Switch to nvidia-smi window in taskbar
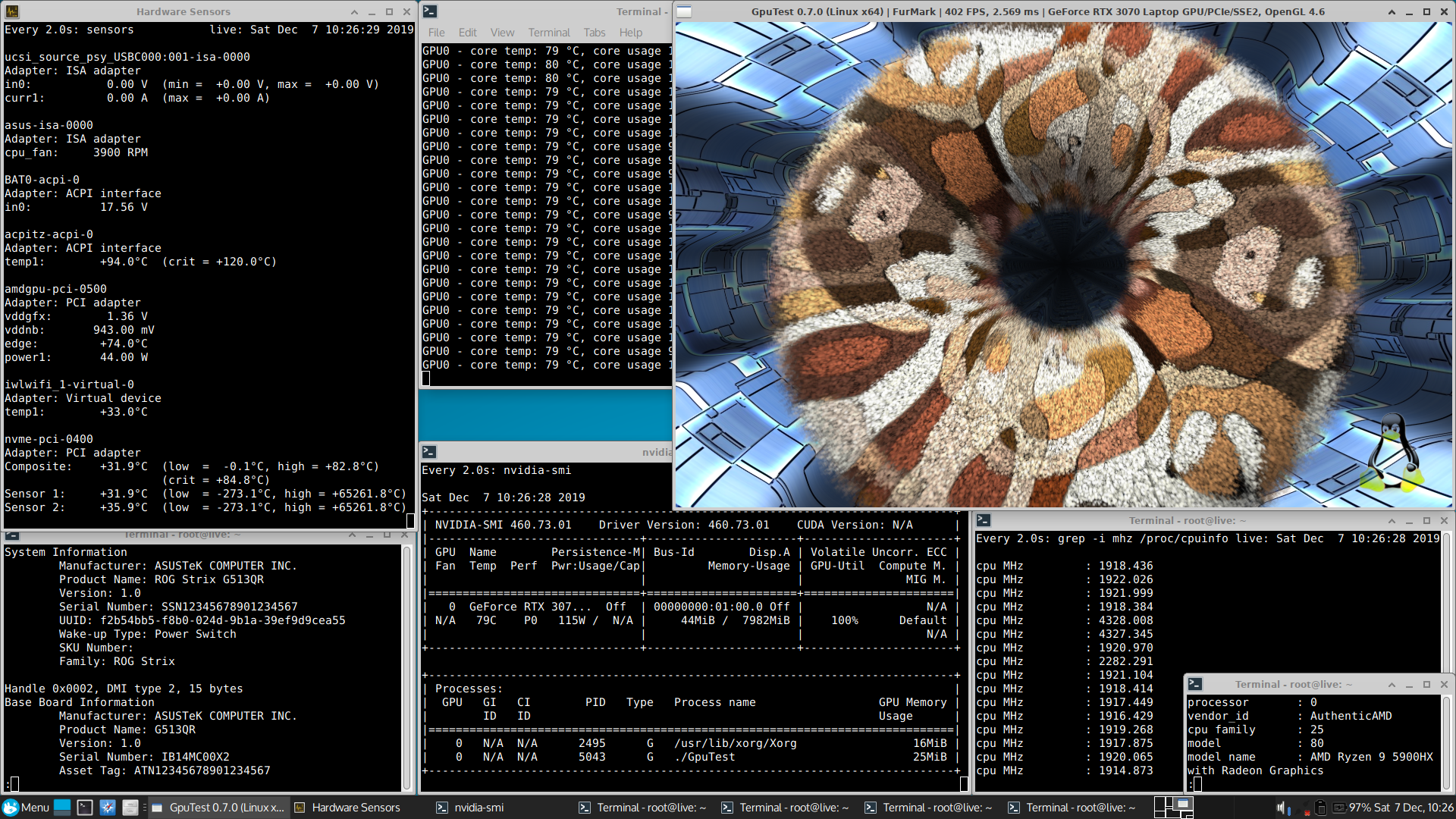1456x819 pixels. (470, 808)
